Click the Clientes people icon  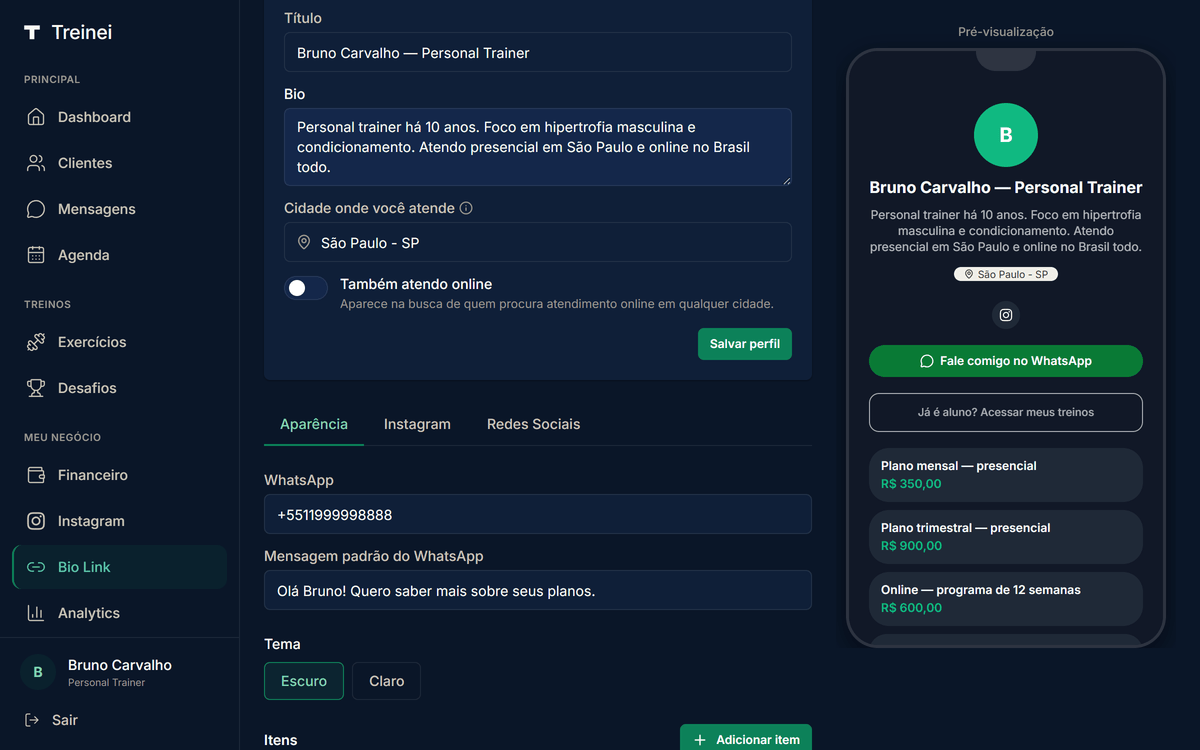click(36, 163)
